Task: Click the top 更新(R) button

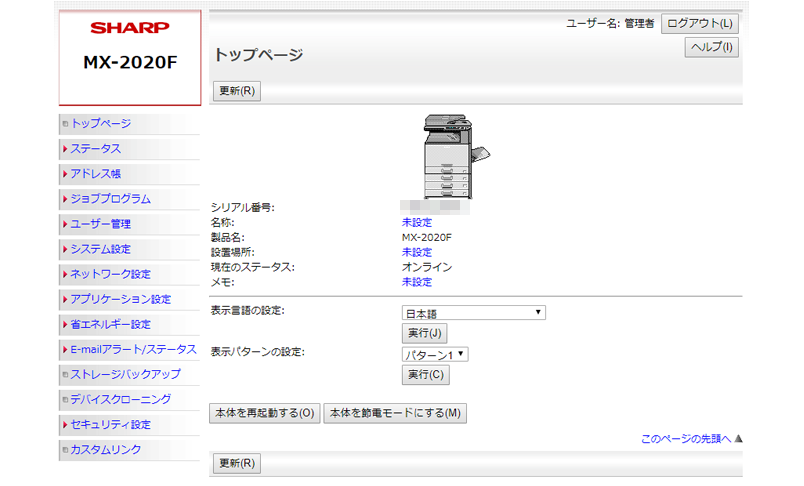Action: [x=237, y=91]
